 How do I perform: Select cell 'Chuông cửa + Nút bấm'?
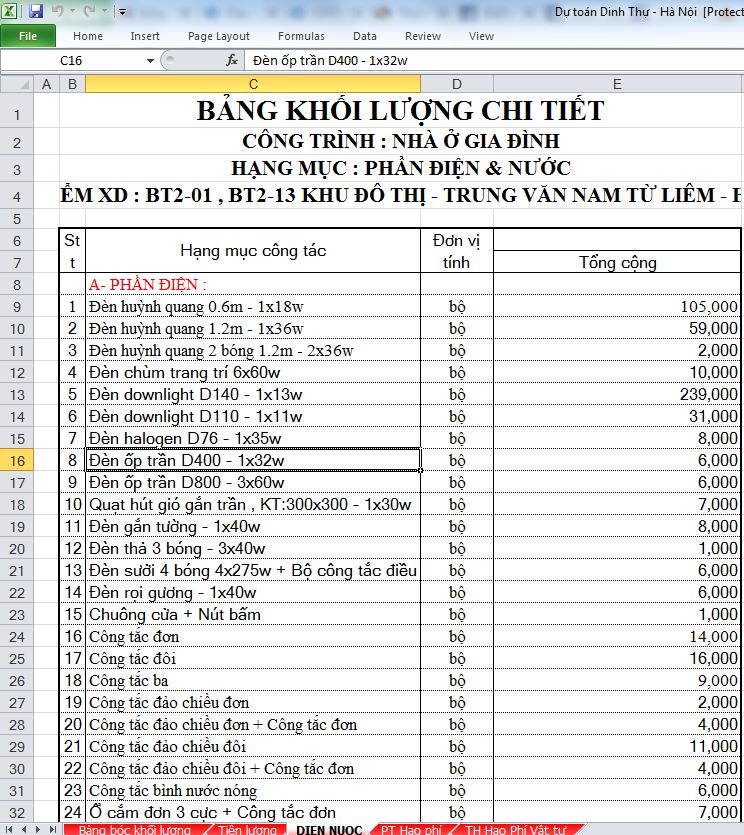click(x=253, y=615)
